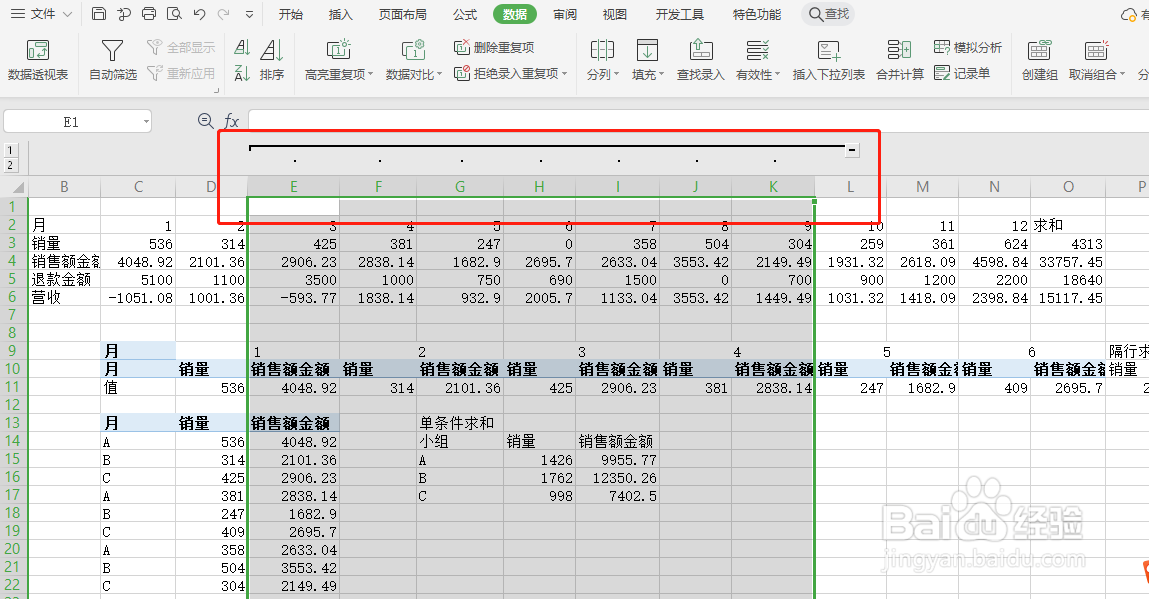Click 删除重复项 to remove duplicates
The height and width of the screenshot is (599, 1149).
click(x=499, y=46)
